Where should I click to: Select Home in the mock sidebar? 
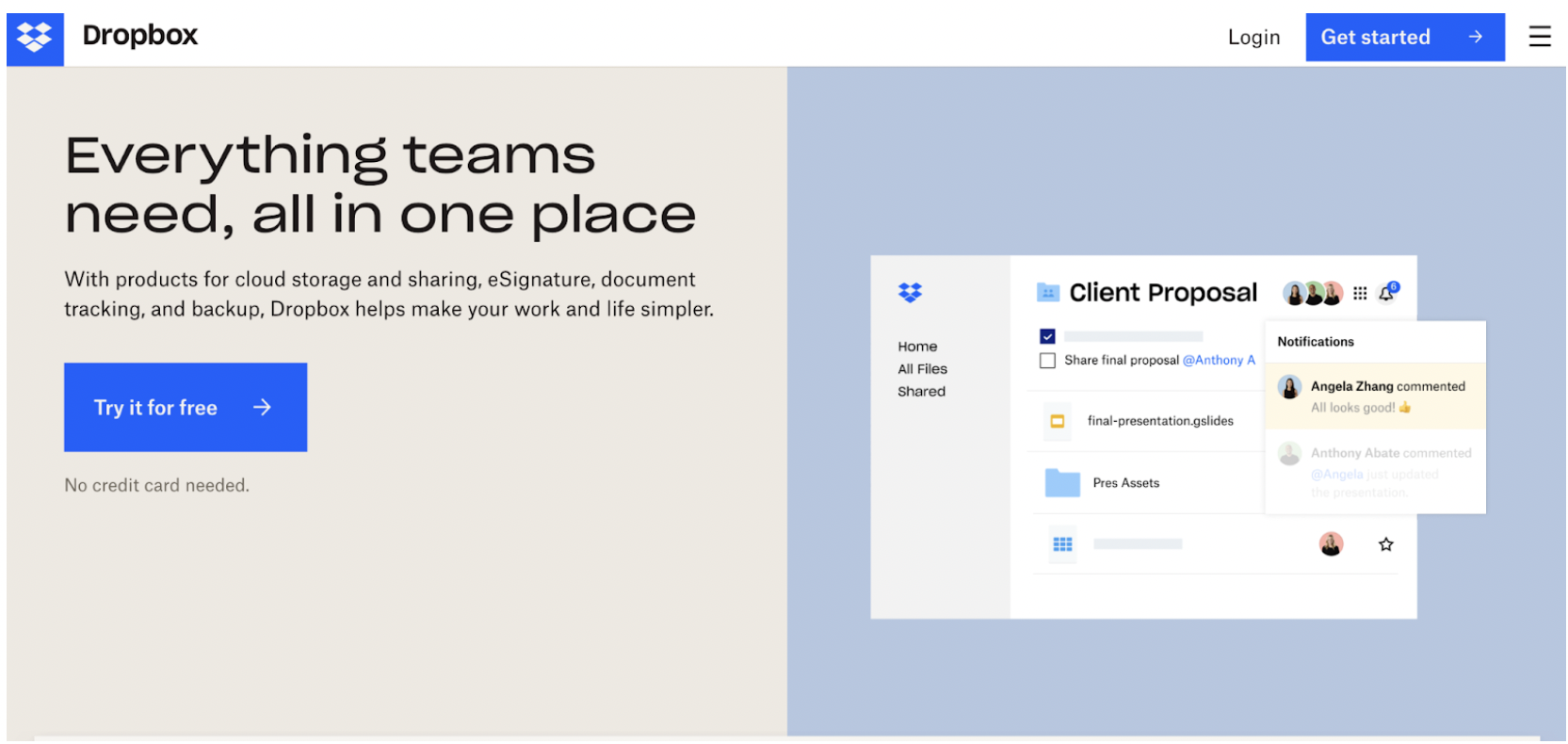click(917, 347)
